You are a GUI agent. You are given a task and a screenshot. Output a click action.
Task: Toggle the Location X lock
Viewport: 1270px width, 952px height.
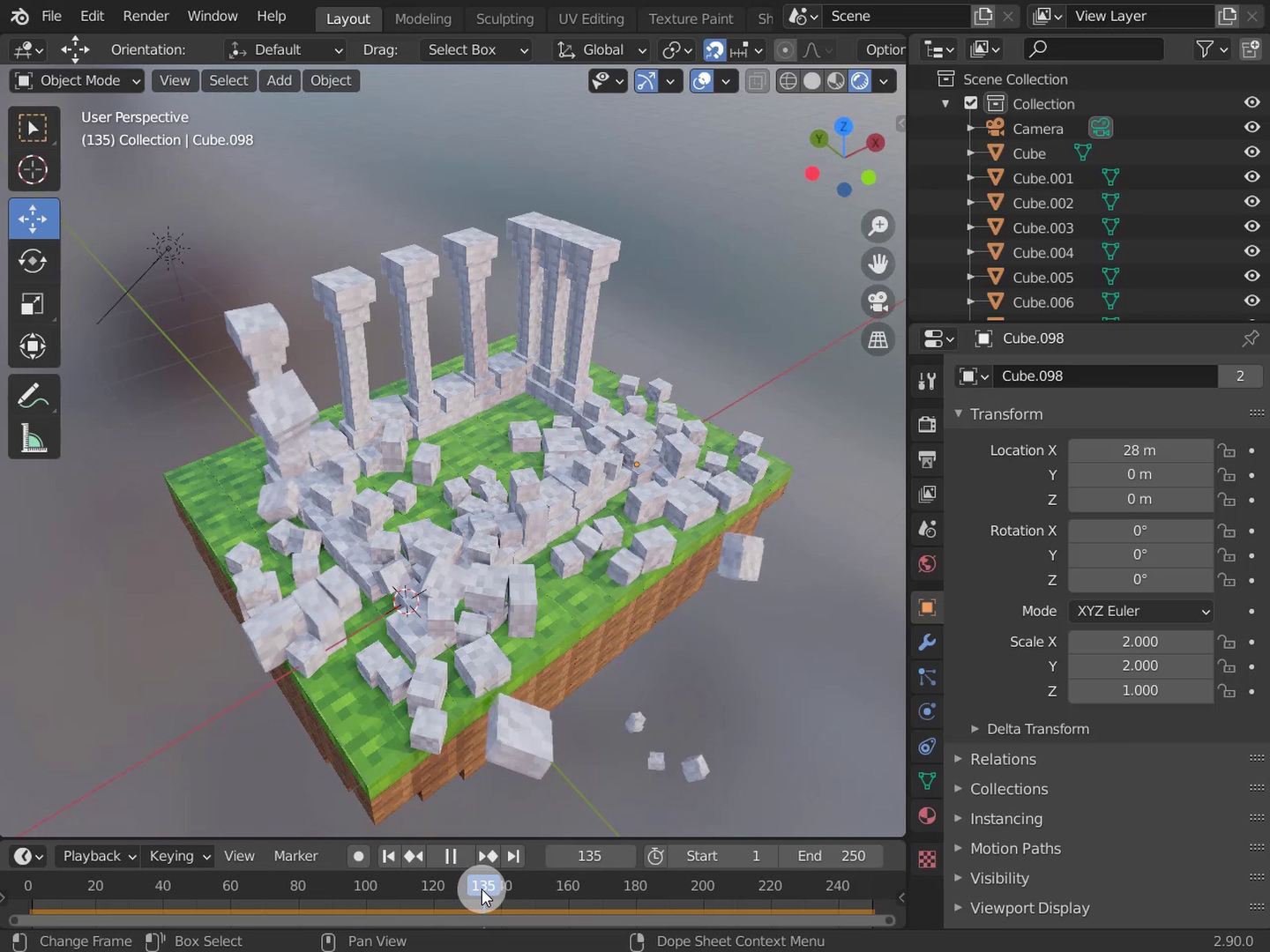click(x=1227, y=450)
